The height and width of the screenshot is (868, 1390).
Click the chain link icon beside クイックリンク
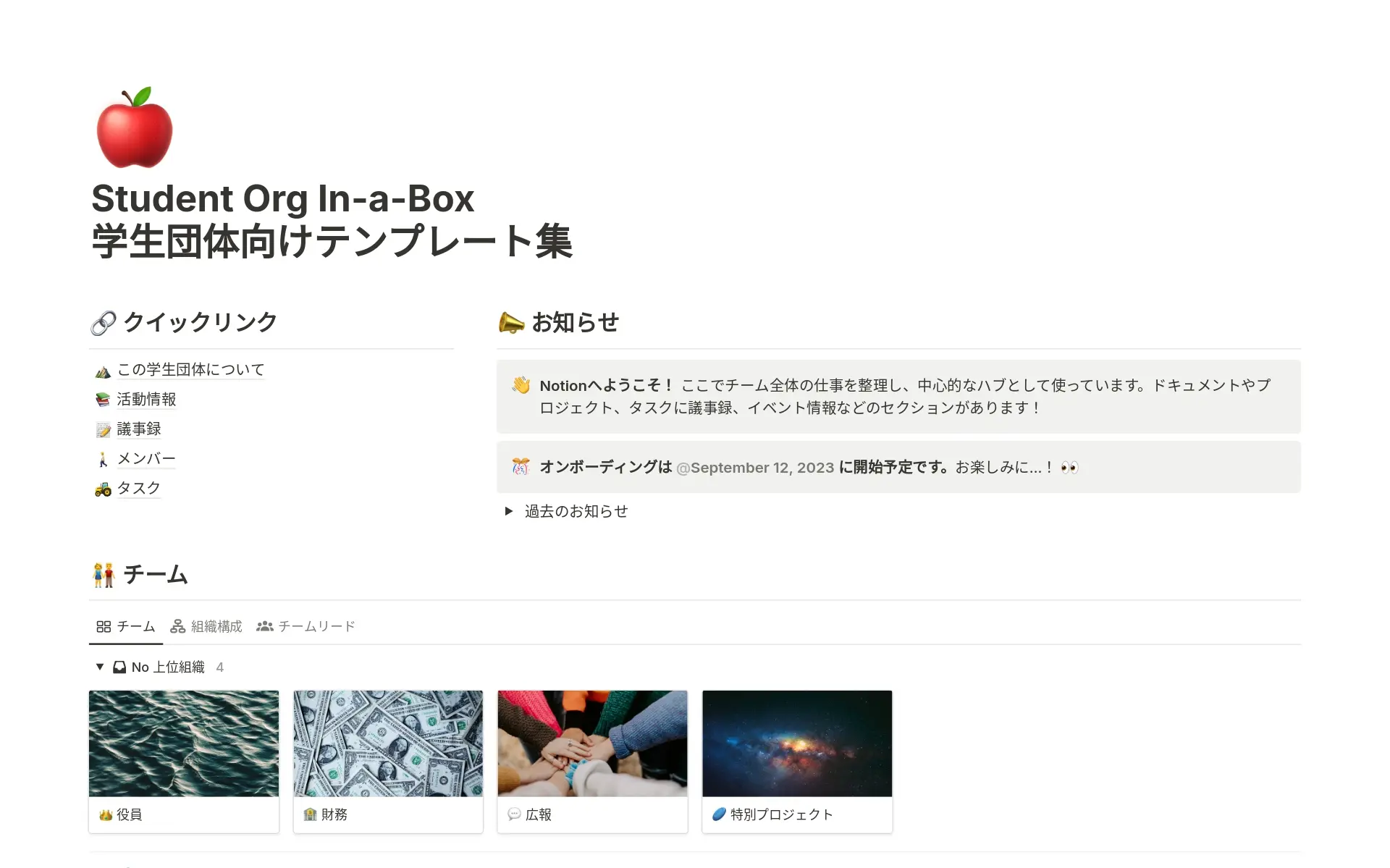(104, 323)
